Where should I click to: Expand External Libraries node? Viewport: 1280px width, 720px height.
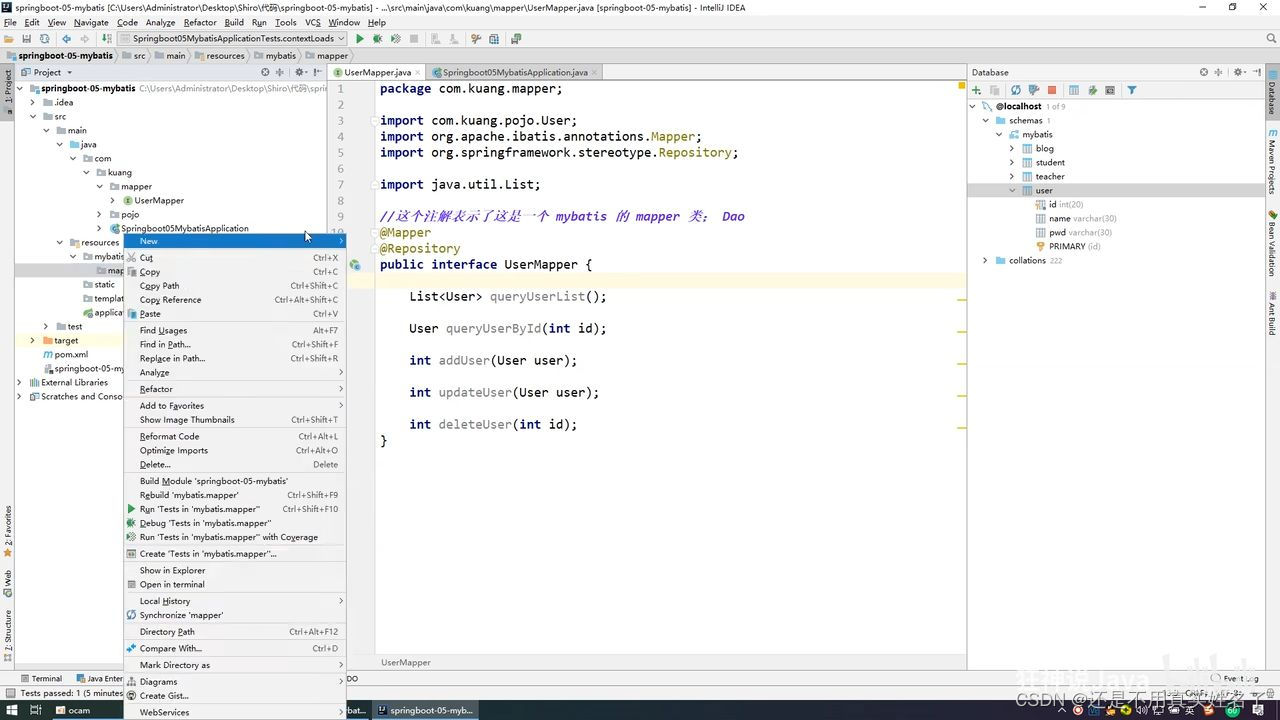click(x=19, y=382)
